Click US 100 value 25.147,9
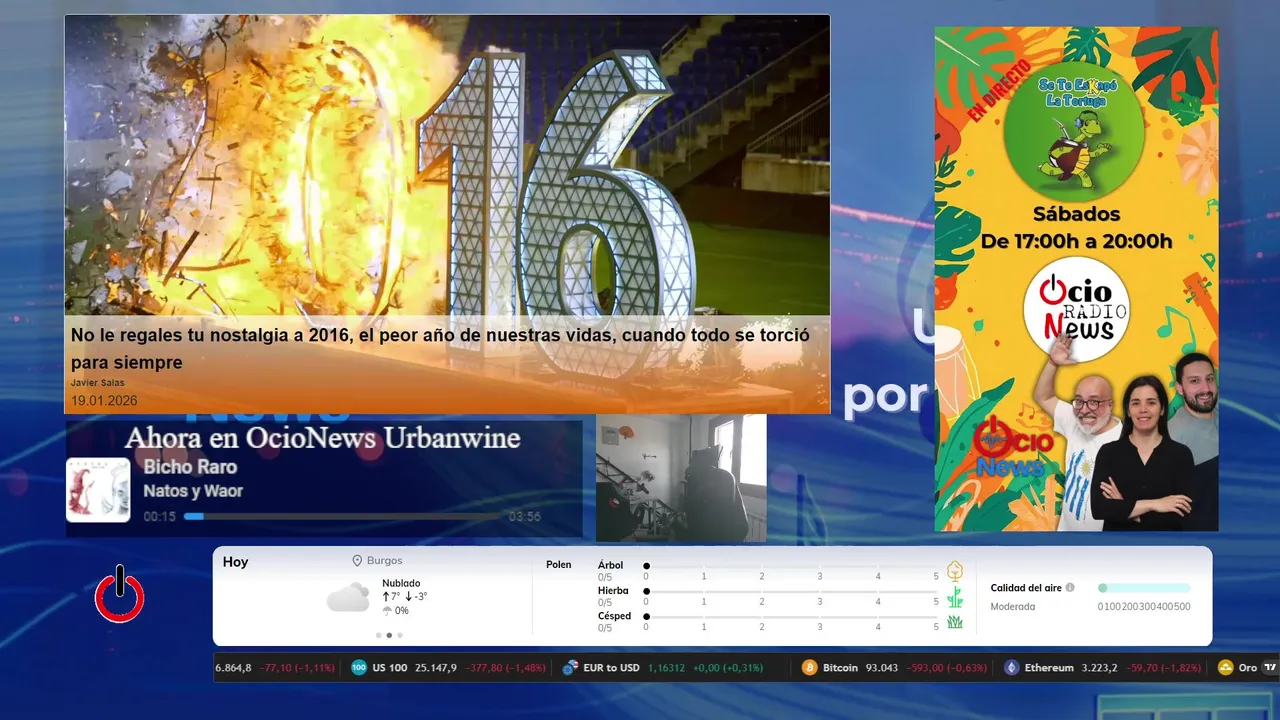This screenshot has height=720, width=1280. (436, 668)
